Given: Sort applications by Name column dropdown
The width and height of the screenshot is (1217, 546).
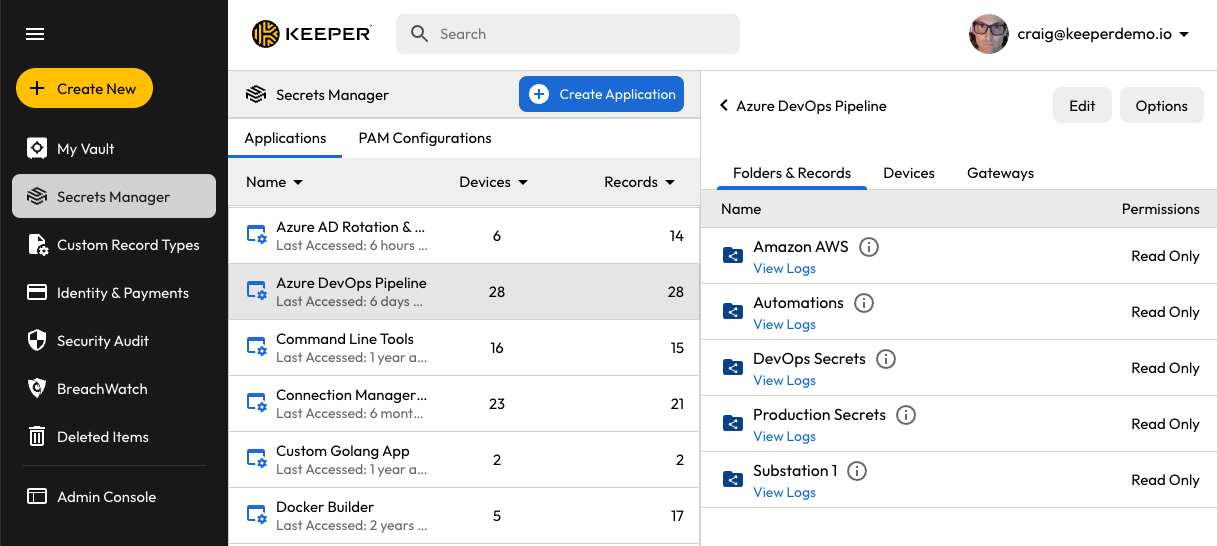Looking at the screenshot, I should tap(298, 183).
